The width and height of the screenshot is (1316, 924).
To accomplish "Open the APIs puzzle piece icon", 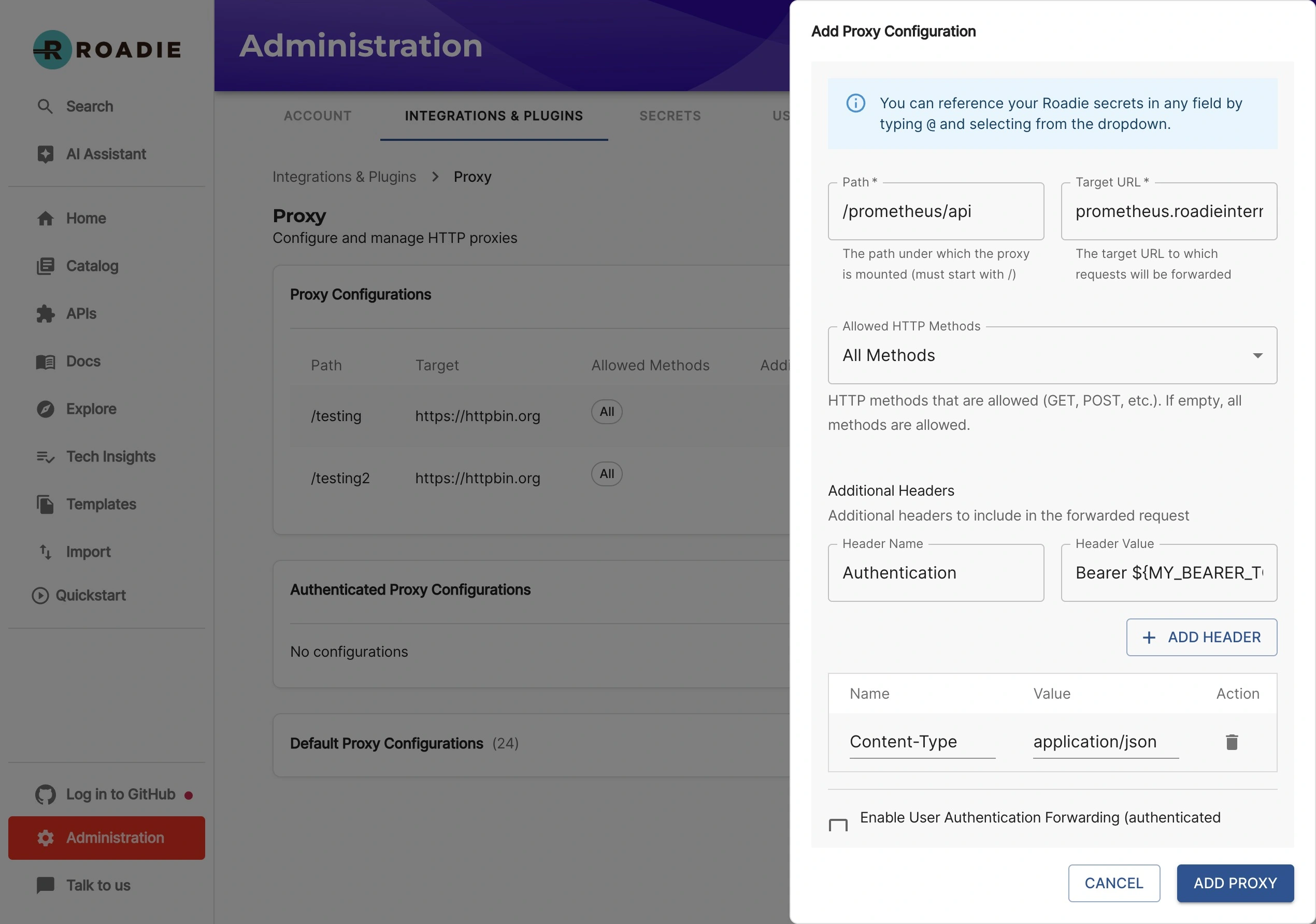I will [45, 313].
